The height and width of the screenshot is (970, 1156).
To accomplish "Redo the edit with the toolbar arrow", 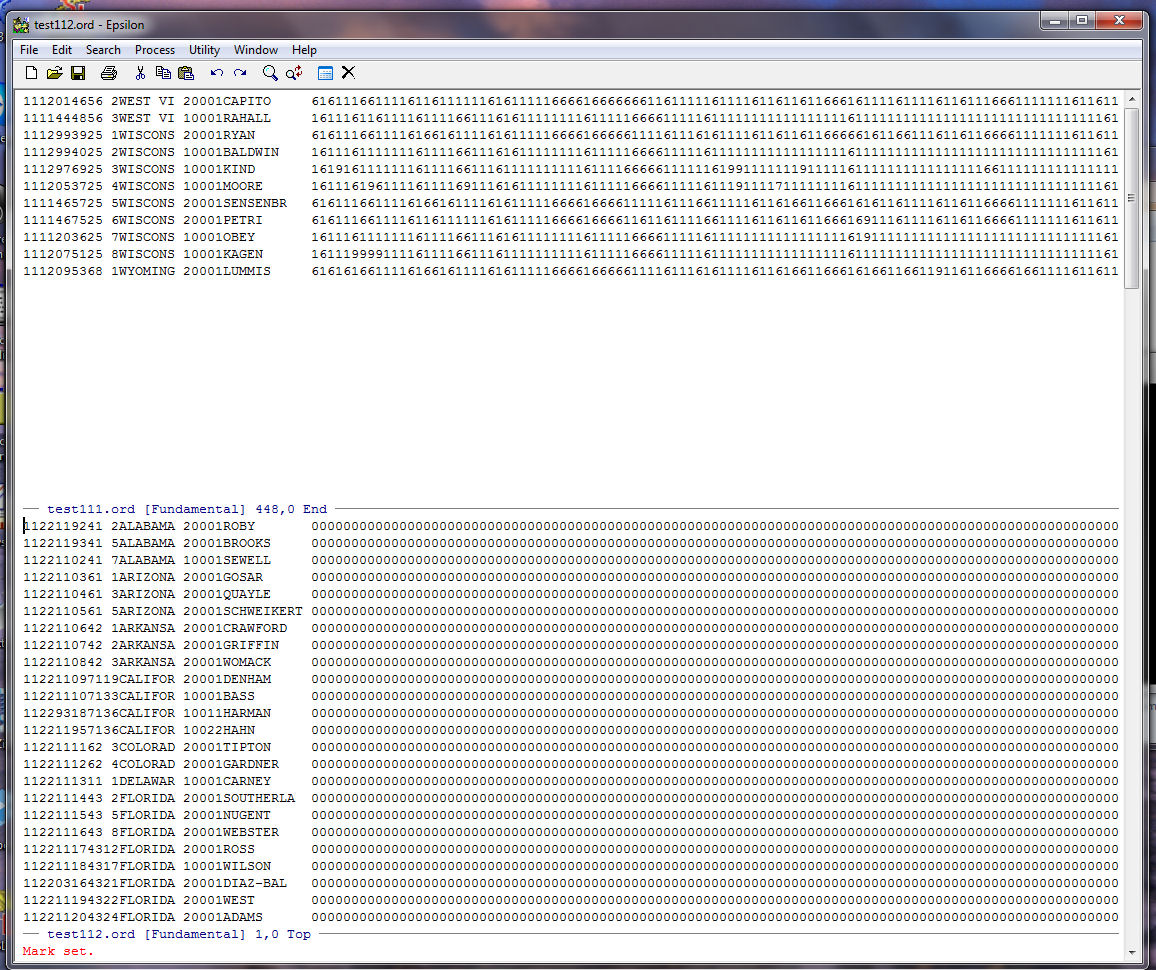I will point(240,73).
